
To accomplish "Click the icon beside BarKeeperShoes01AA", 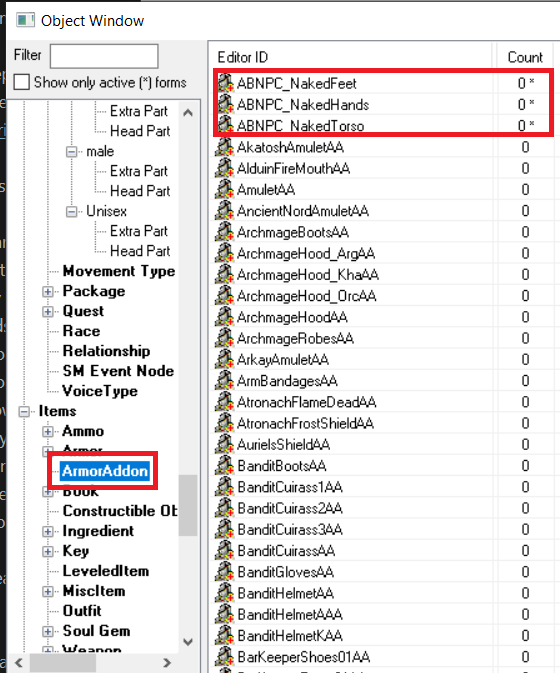I will tap(225, 657).
